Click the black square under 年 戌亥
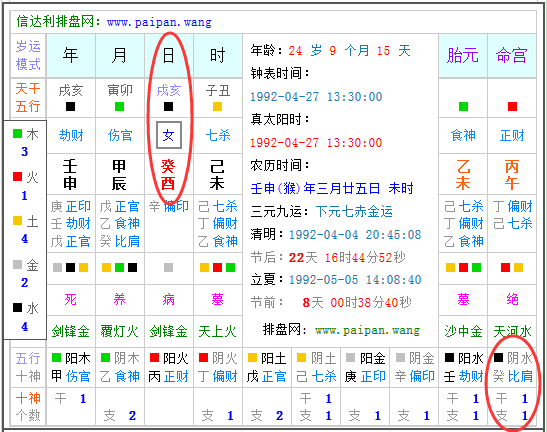The height and width of the screenshot is (432, 547). click(x=70, y=106)
